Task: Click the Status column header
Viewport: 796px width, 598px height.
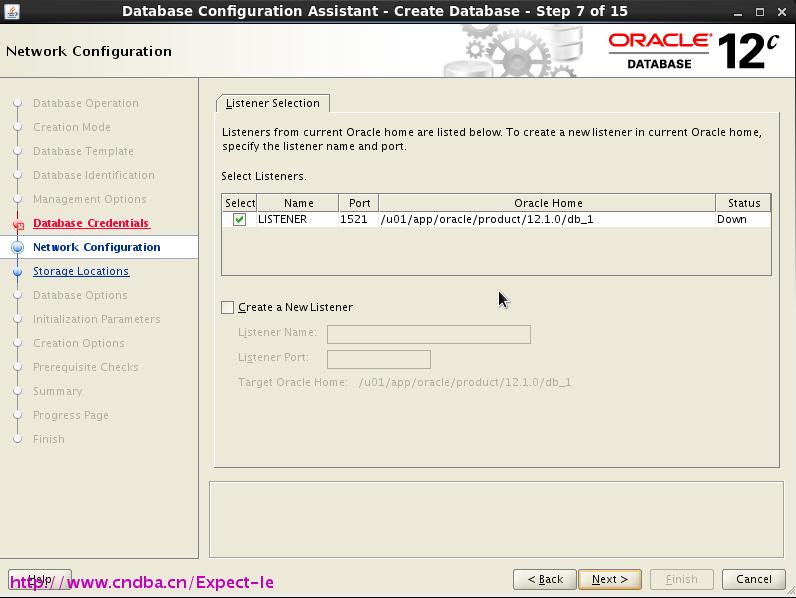Action: [x=743, y=203]
